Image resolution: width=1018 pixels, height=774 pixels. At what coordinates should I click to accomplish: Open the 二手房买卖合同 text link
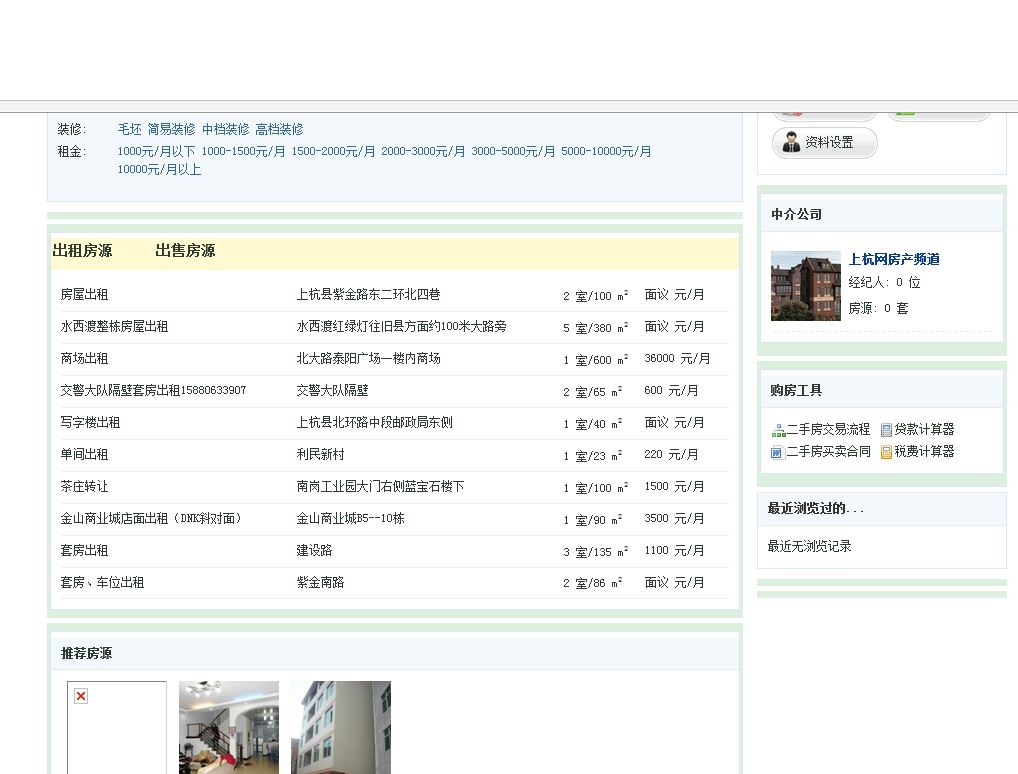pos(828,452)
